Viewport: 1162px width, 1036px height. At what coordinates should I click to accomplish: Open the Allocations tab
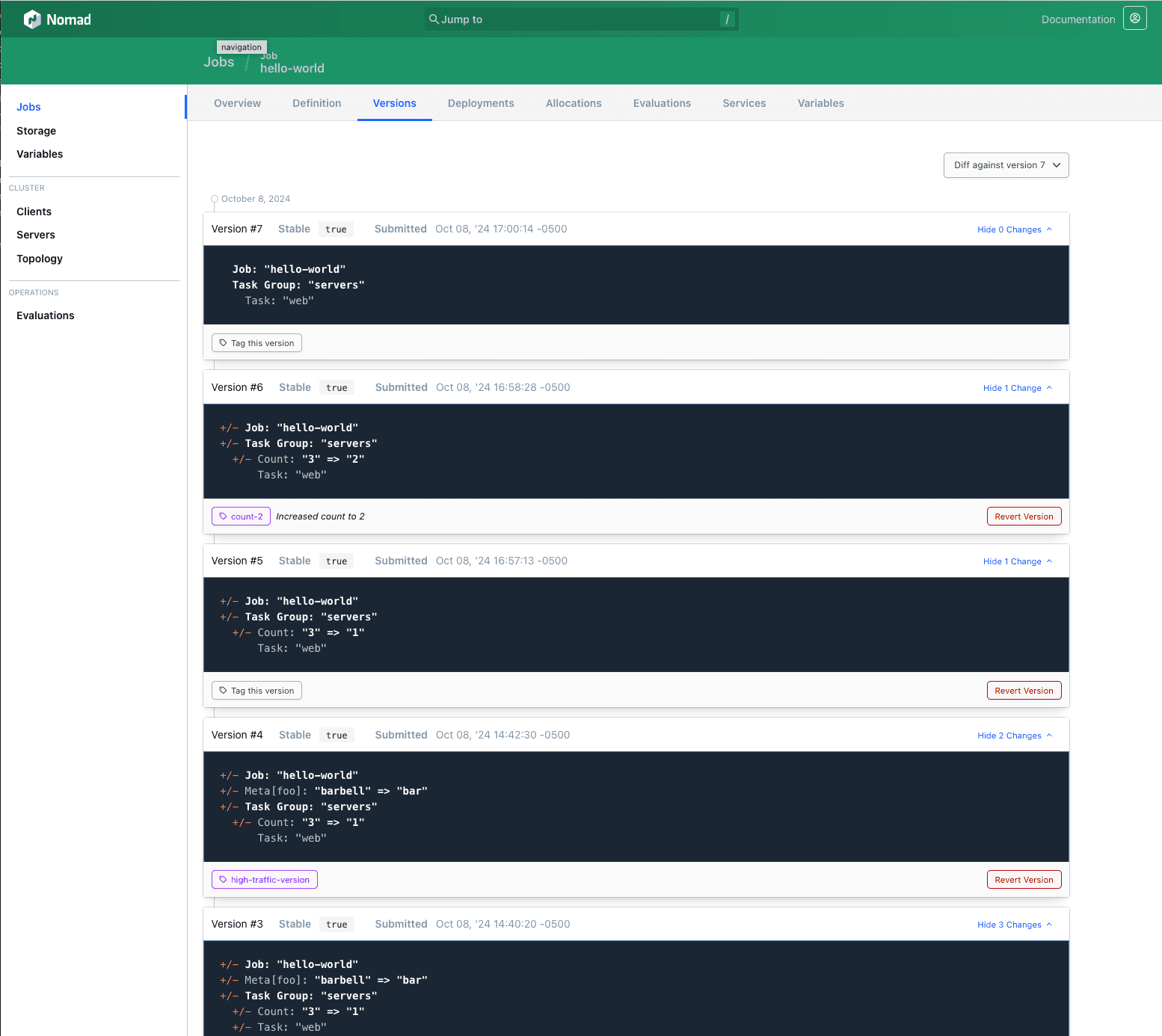click(574, 103)
